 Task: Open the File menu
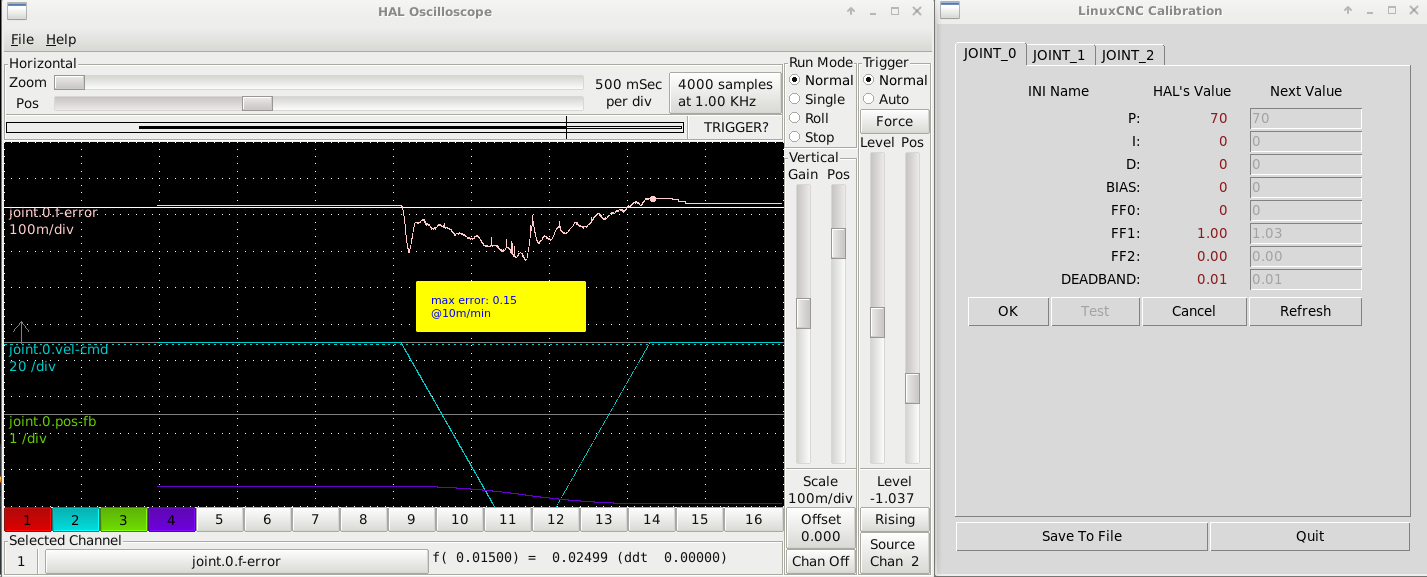(22, 39)
